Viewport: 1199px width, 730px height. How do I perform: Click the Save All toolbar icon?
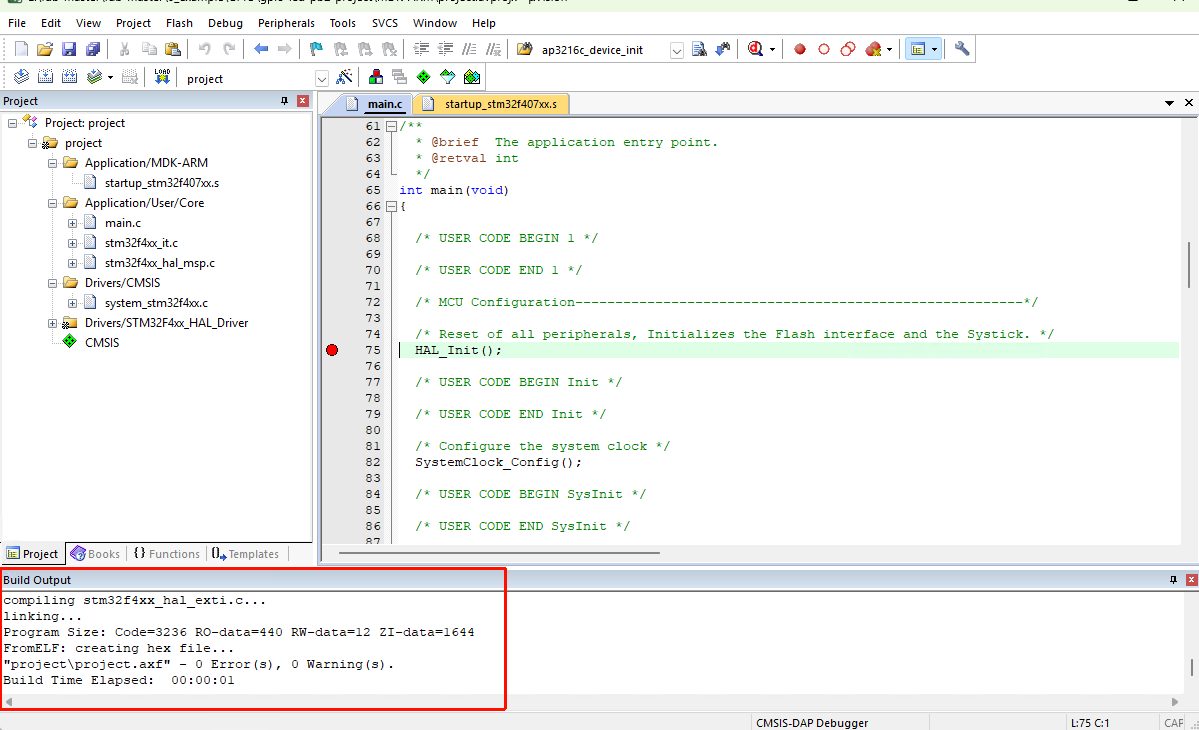coord(93,49)
